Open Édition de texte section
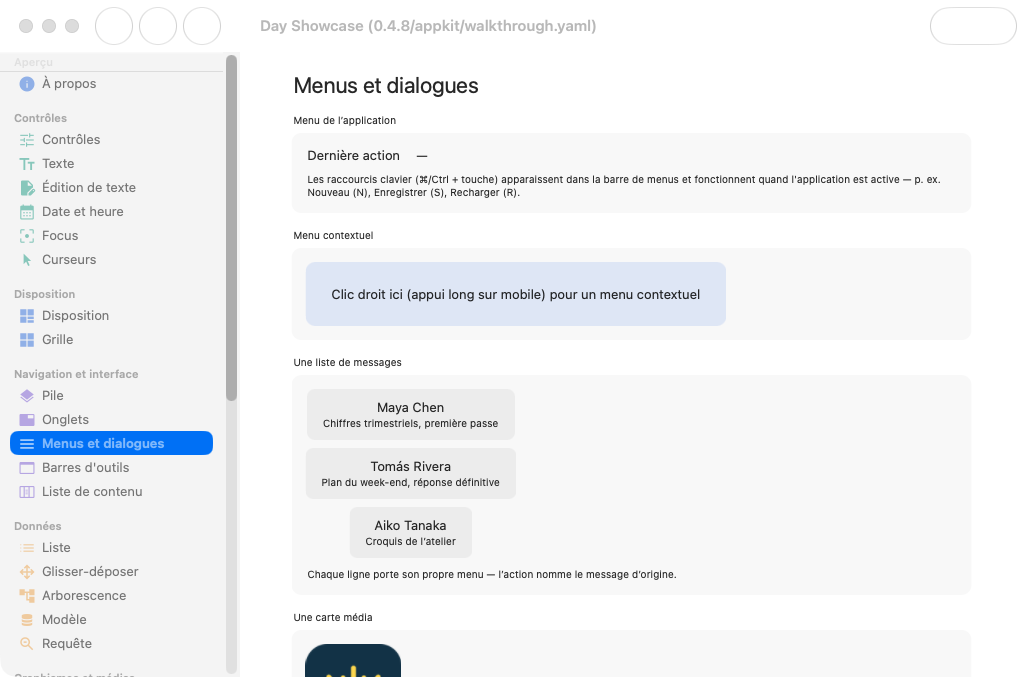 point(112,188)
